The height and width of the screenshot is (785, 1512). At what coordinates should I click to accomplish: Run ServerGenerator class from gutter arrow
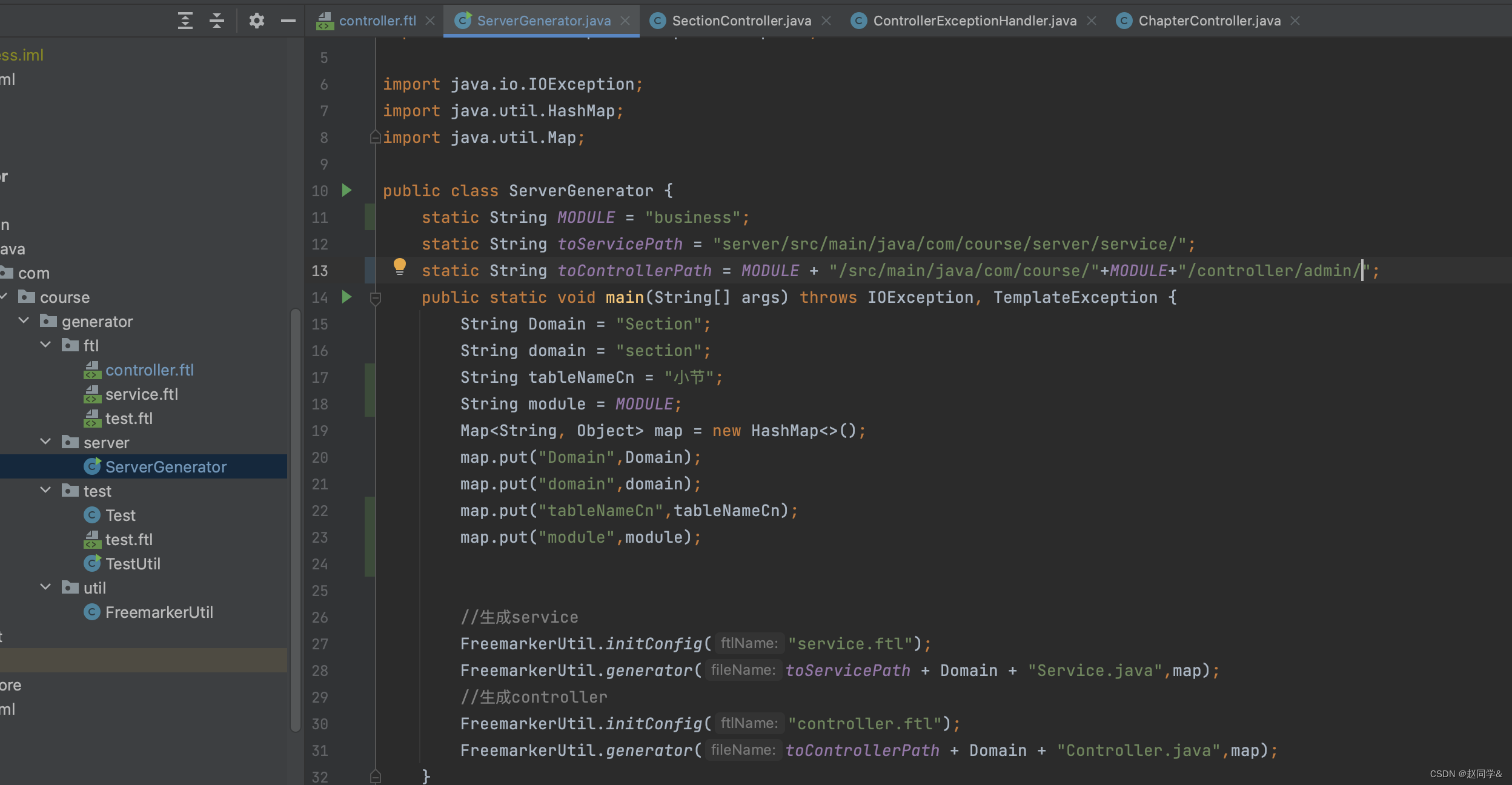point(346,191)
